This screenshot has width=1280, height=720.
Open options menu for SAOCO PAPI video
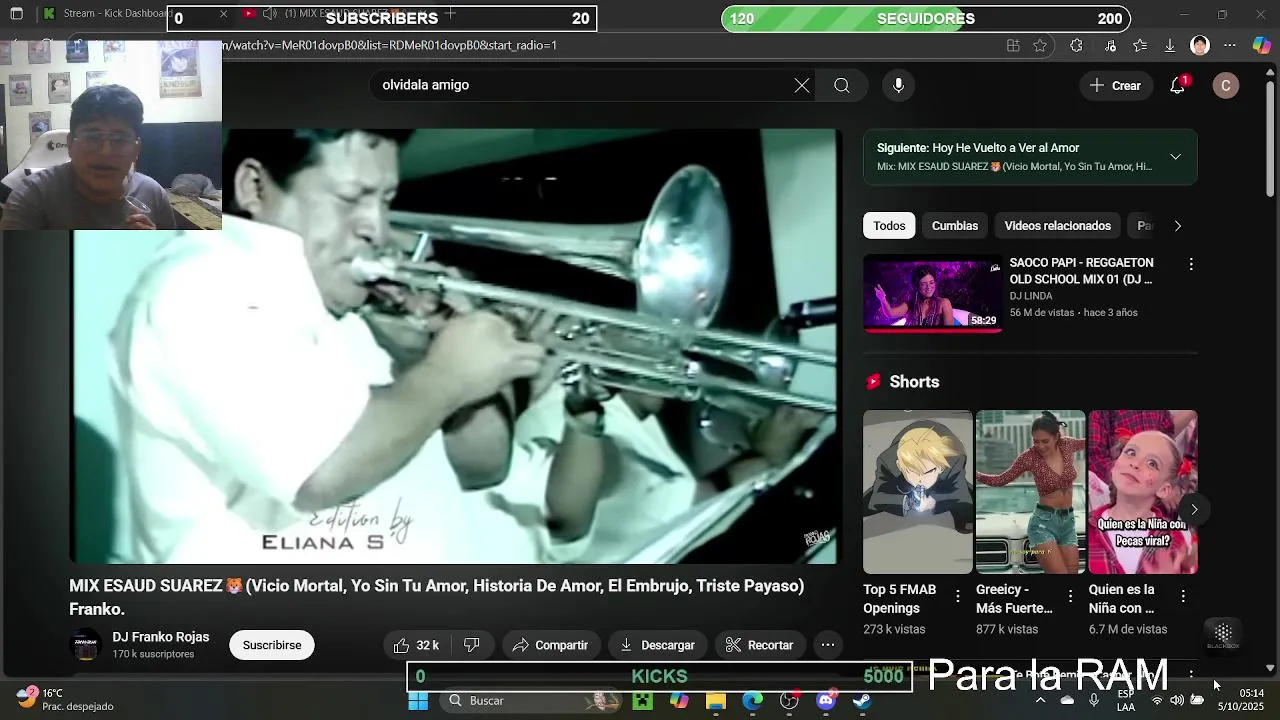tap(1190, 264)
